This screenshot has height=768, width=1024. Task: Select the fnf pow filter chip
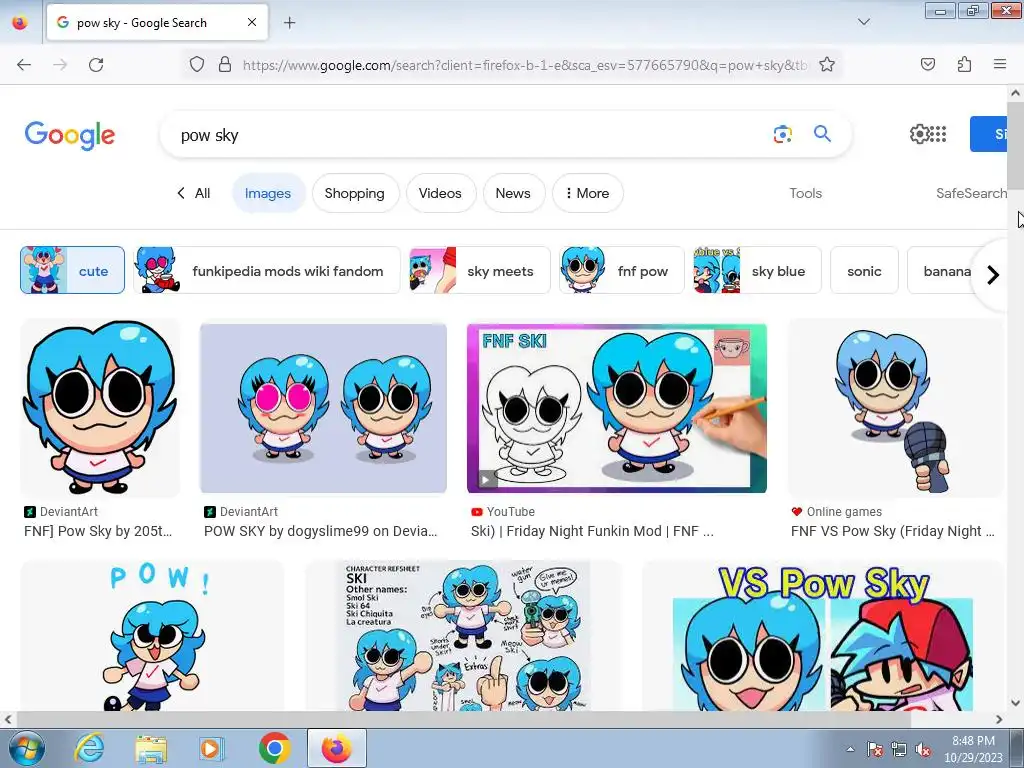click(622, 270)
